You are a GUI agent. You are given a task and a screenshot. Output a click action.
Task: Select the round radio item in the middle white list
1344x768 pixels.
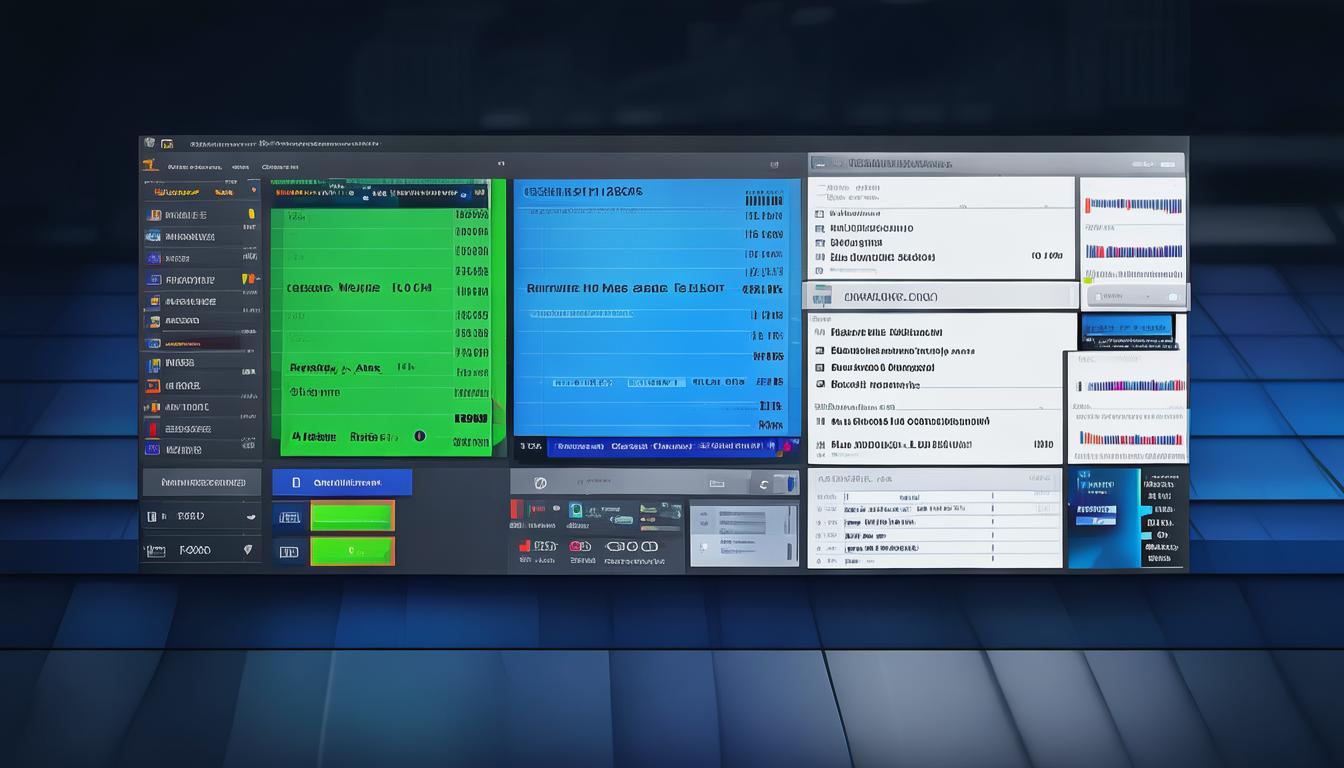point(820,384)
